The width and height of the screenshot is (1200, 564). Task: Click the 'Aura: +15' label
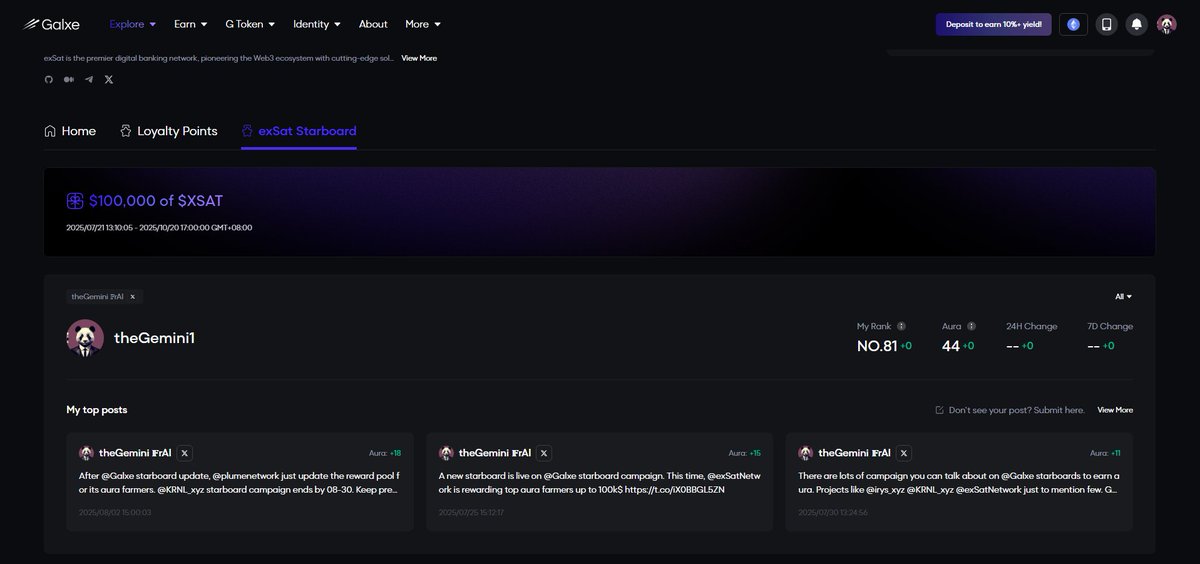745,453
